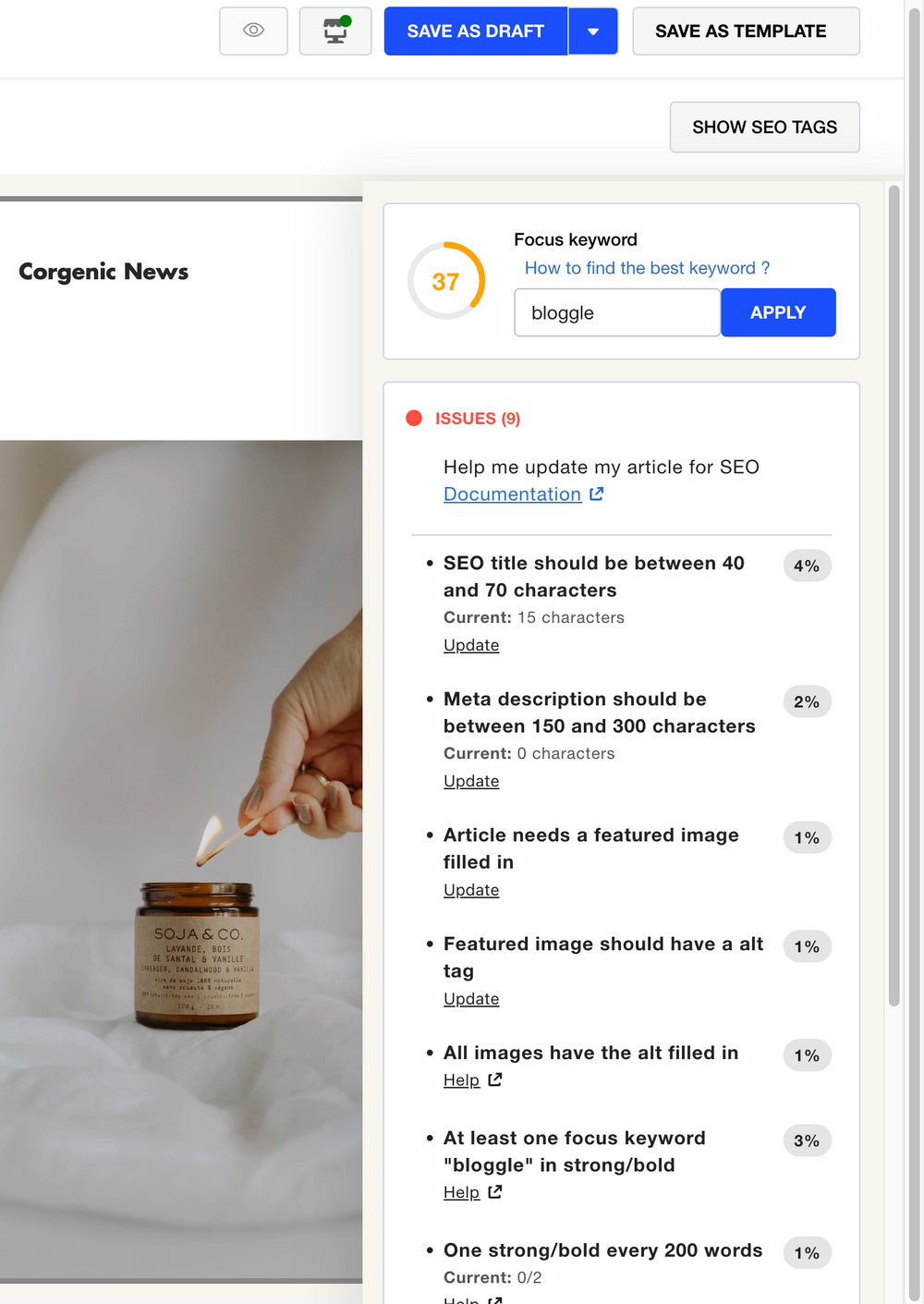Click the eye preview icon
Screen dimensions: 924x1304
pyautogui.click(x=253, y=30)
